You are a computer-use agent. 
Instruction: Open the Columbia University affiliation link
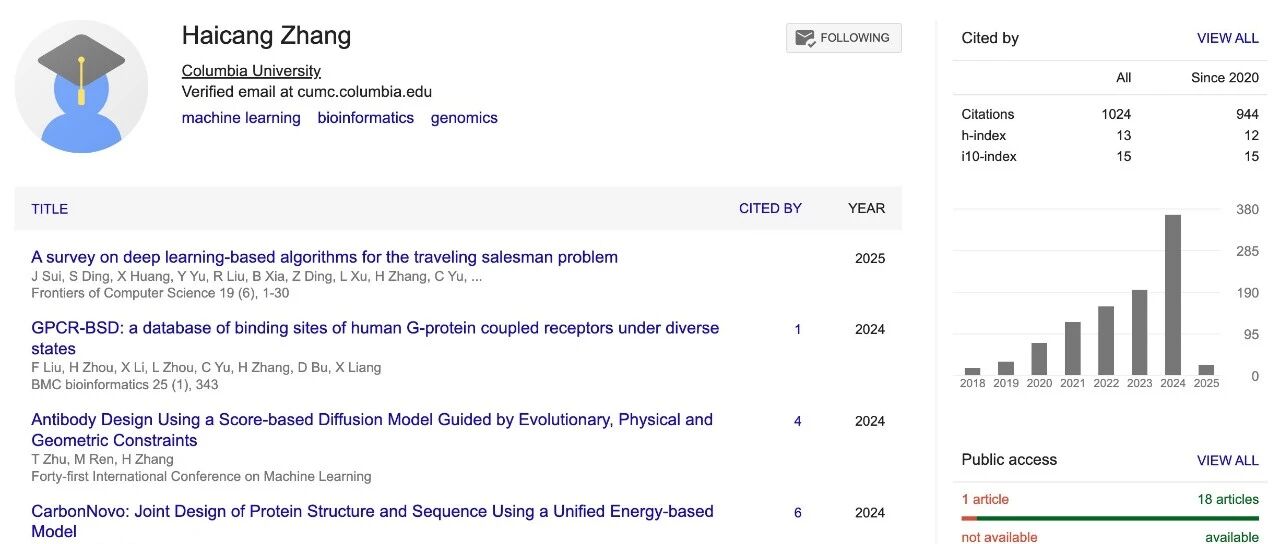click(x=251, y=71)
